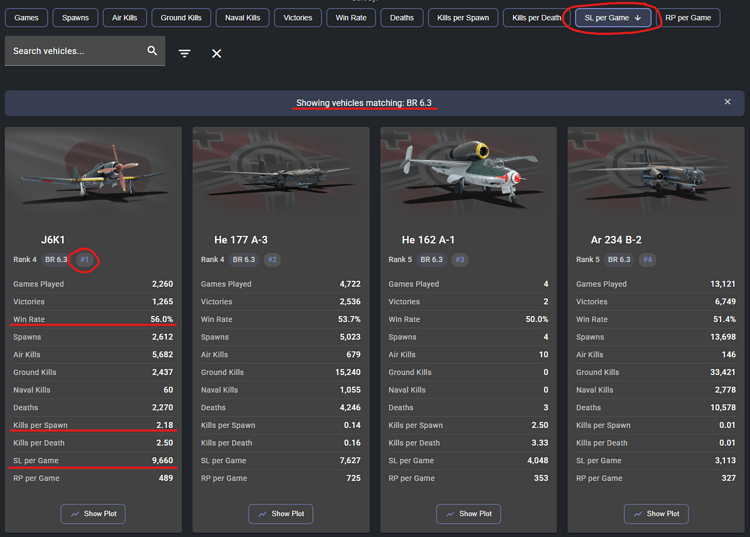
Task: Toggle SL per Game sort direction
Action: point(614,18)
